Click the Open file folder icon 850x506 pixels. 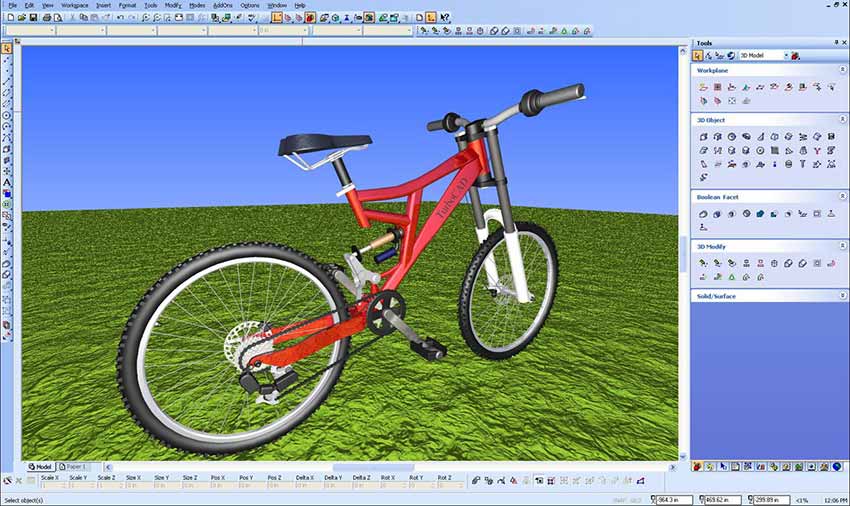tap(20, 17)
